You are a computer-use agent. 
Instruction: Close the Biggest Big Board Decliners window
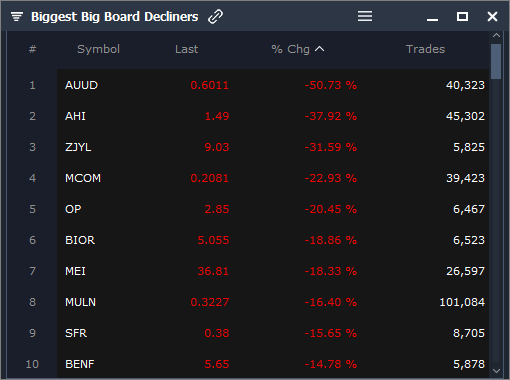492,16
